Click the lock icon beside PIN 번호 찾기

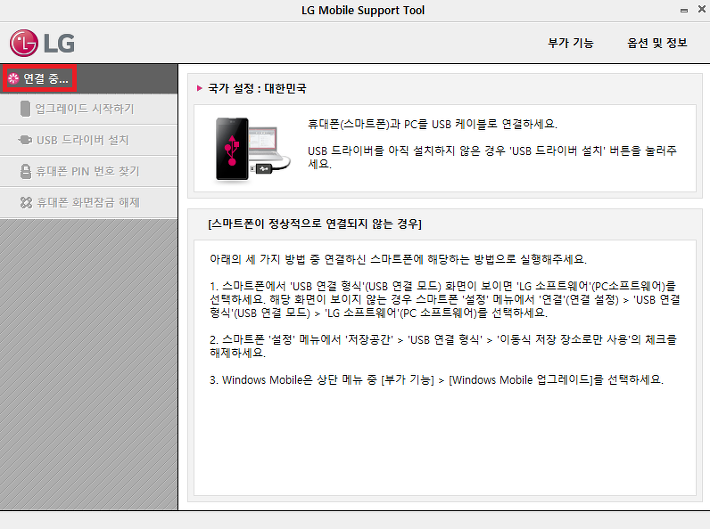[26, 171]
